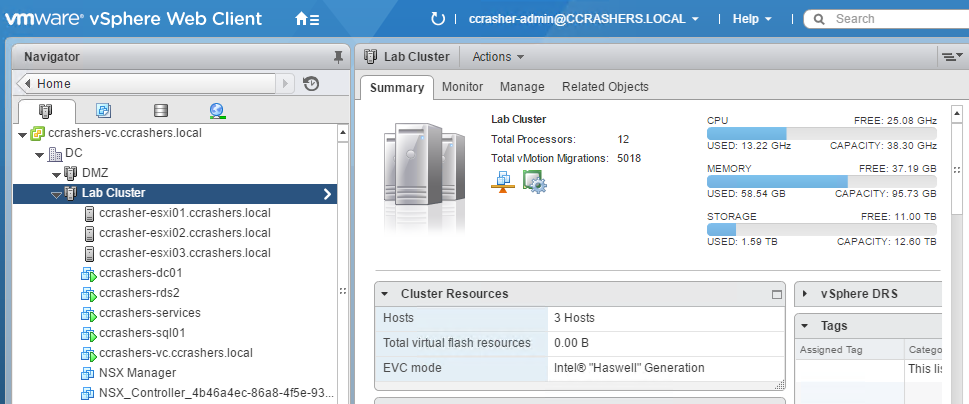Switch to Hosts and Clusters inventory tab
Viewport: 969px width, 404px height.
point(46,111)
